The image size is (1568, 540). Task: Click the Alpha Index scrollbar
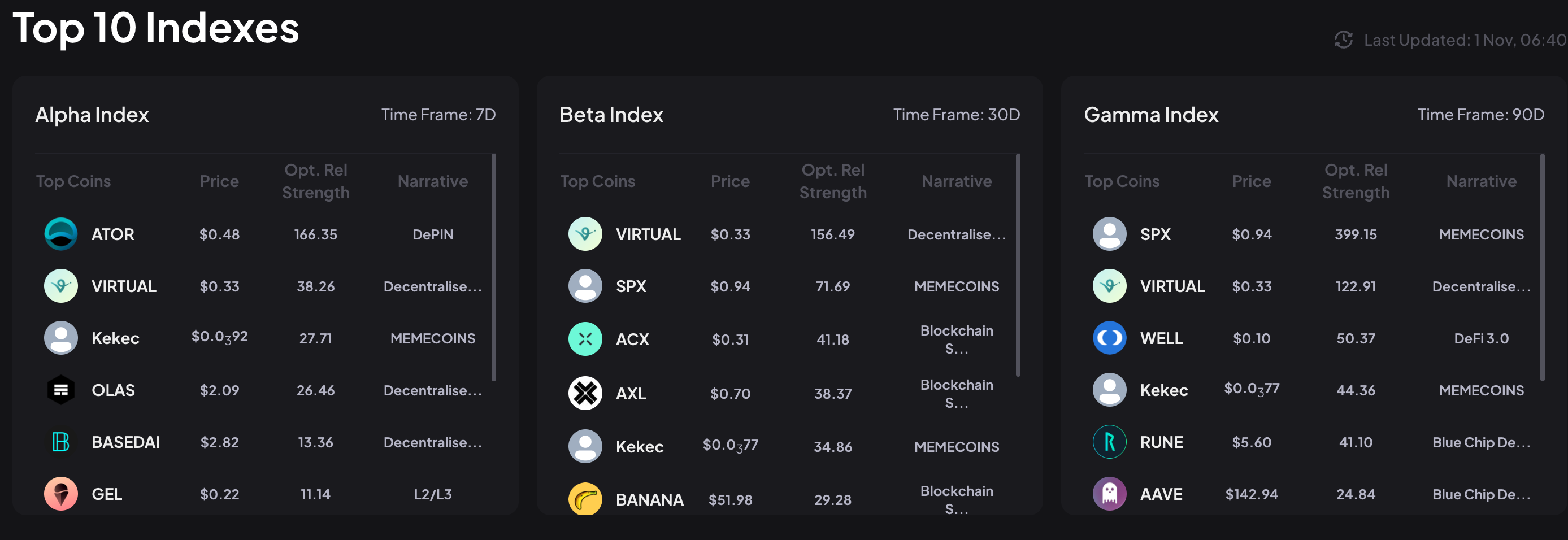click(x=494, y=268)
